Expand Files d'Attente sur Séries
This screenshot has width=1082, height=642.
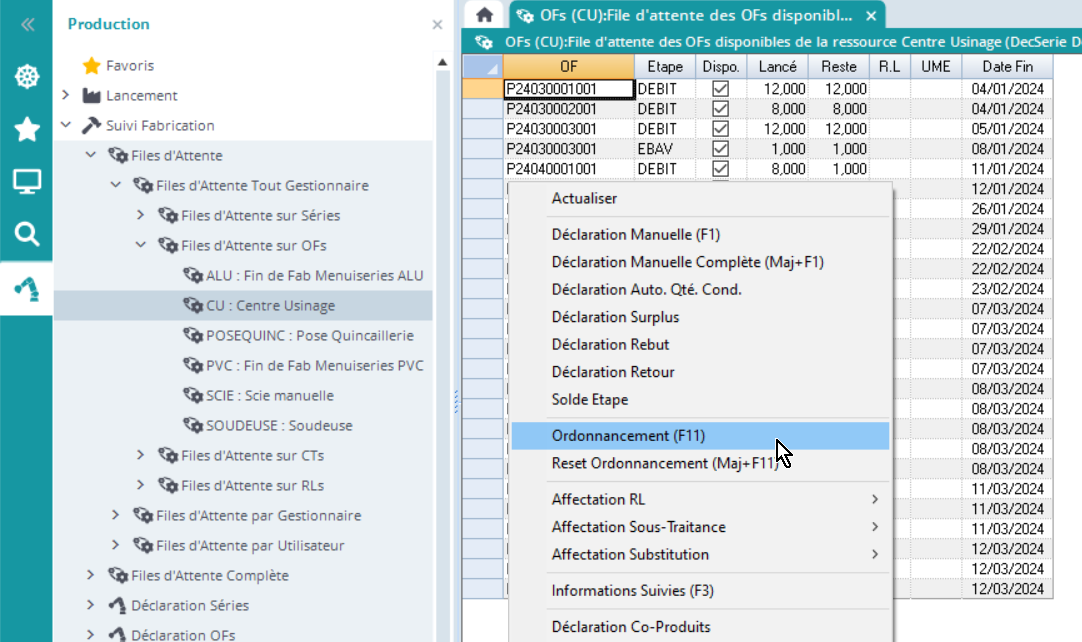click(141, 216)
